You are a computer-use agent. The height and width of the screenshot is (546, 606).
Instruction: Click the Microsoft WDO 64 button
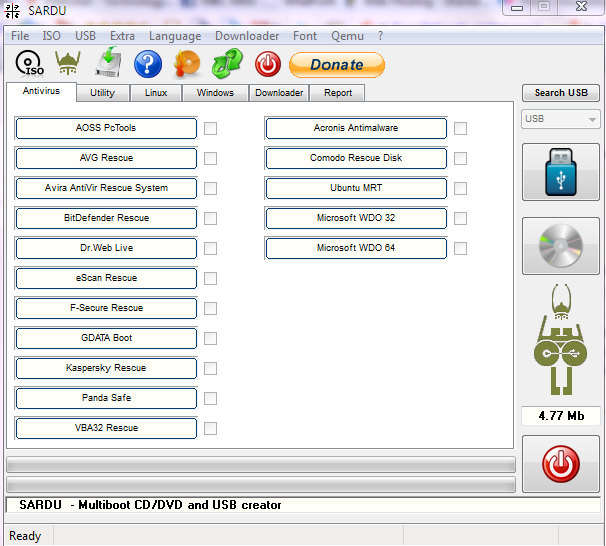click(356, 248)
